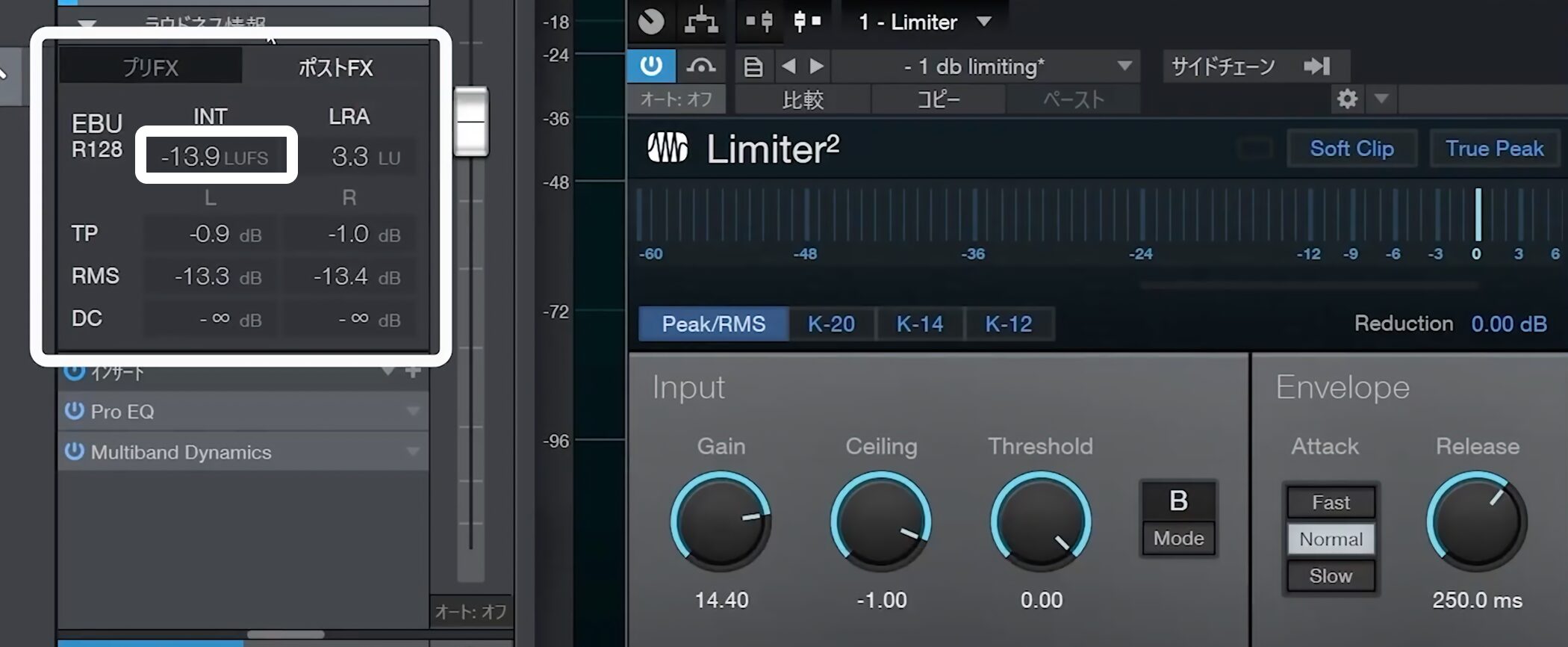Click the コピー copy button

coord(938,99)
